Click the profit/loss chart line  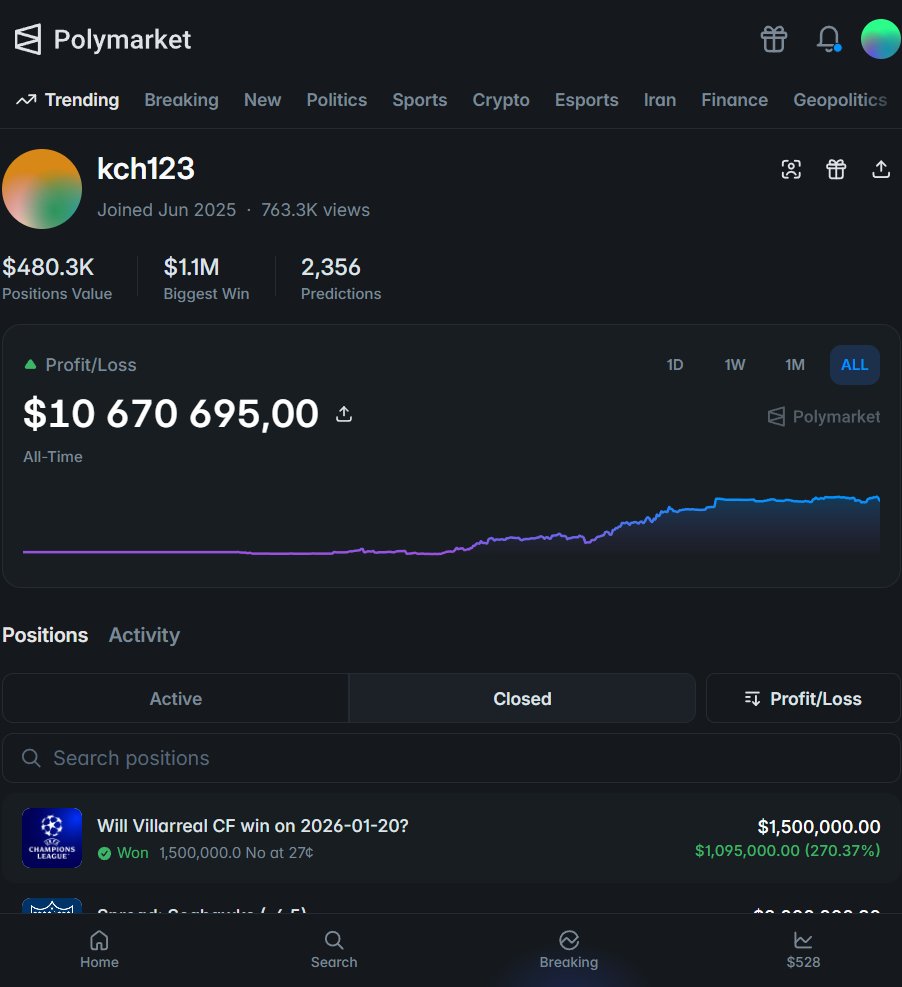point(451,526)
